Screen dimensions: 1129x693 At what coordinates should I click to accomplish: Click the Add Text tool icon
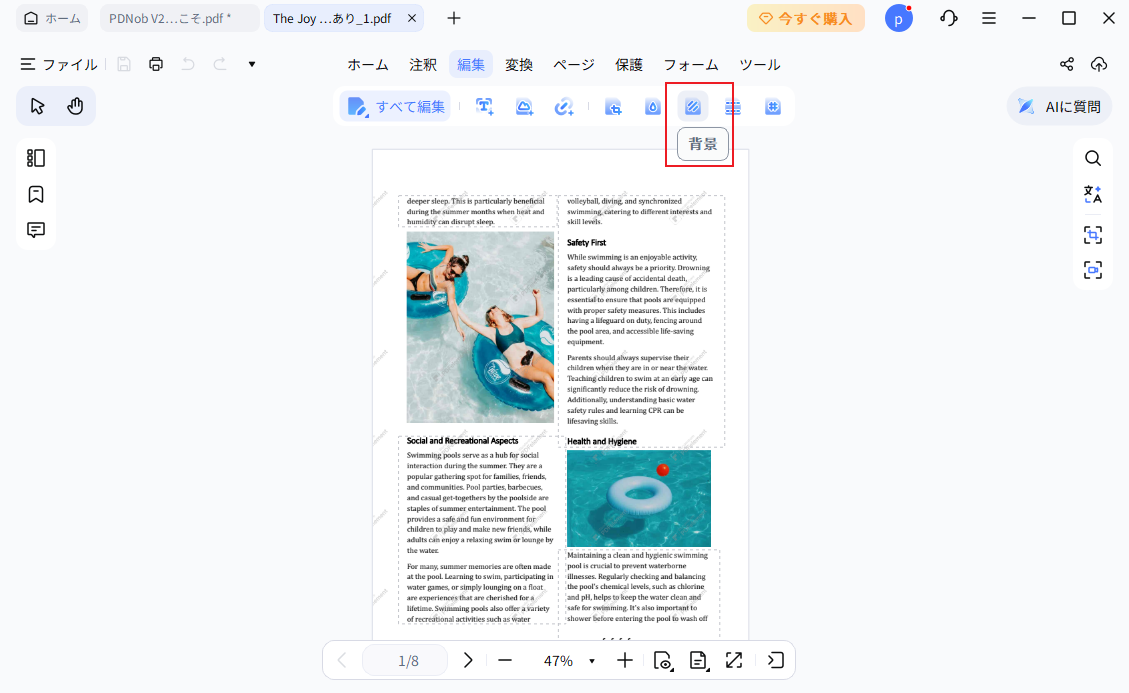click(486, 107)
